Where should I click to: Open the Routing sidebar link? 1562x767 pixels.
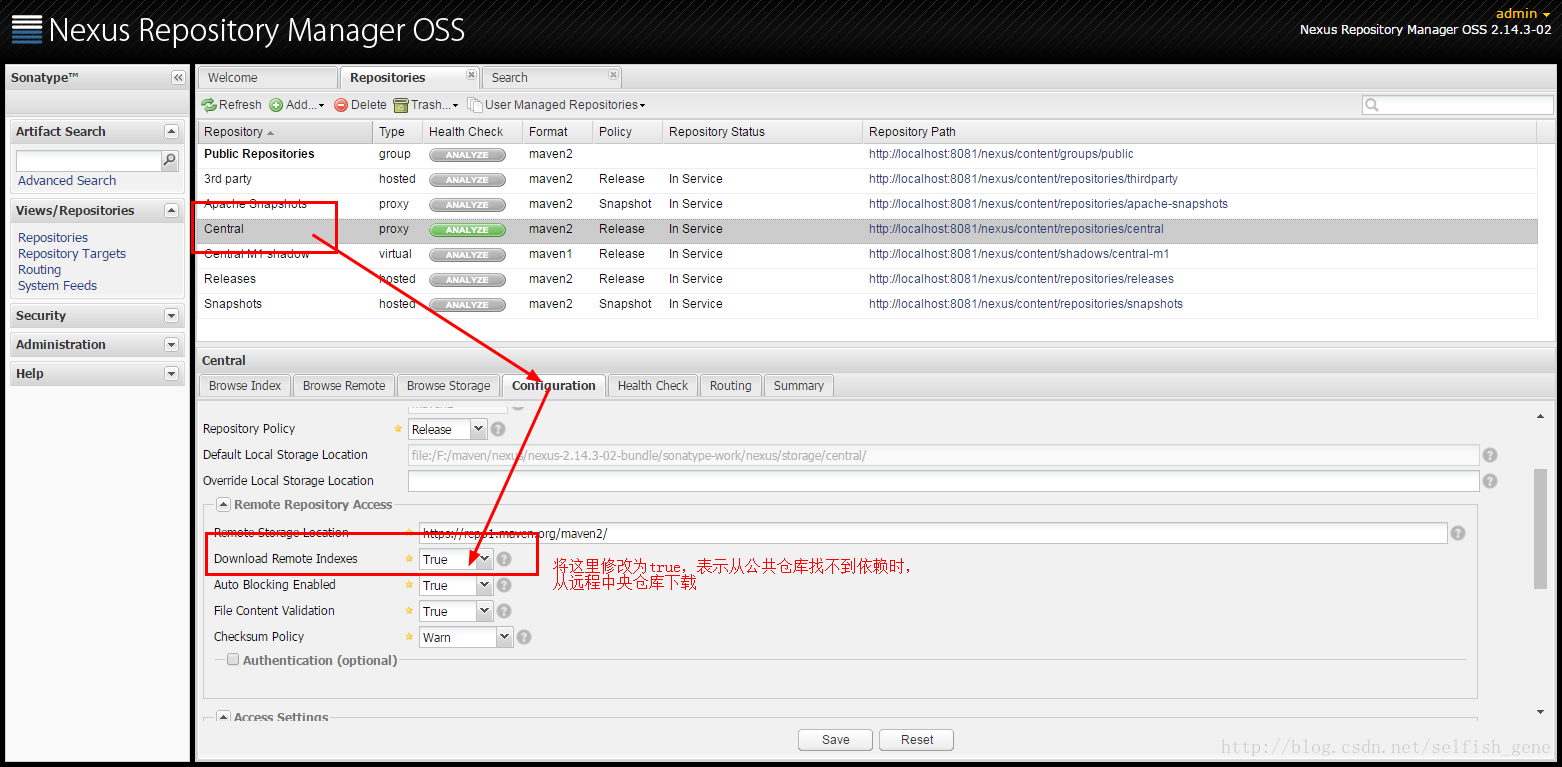(x=39, y=270)
